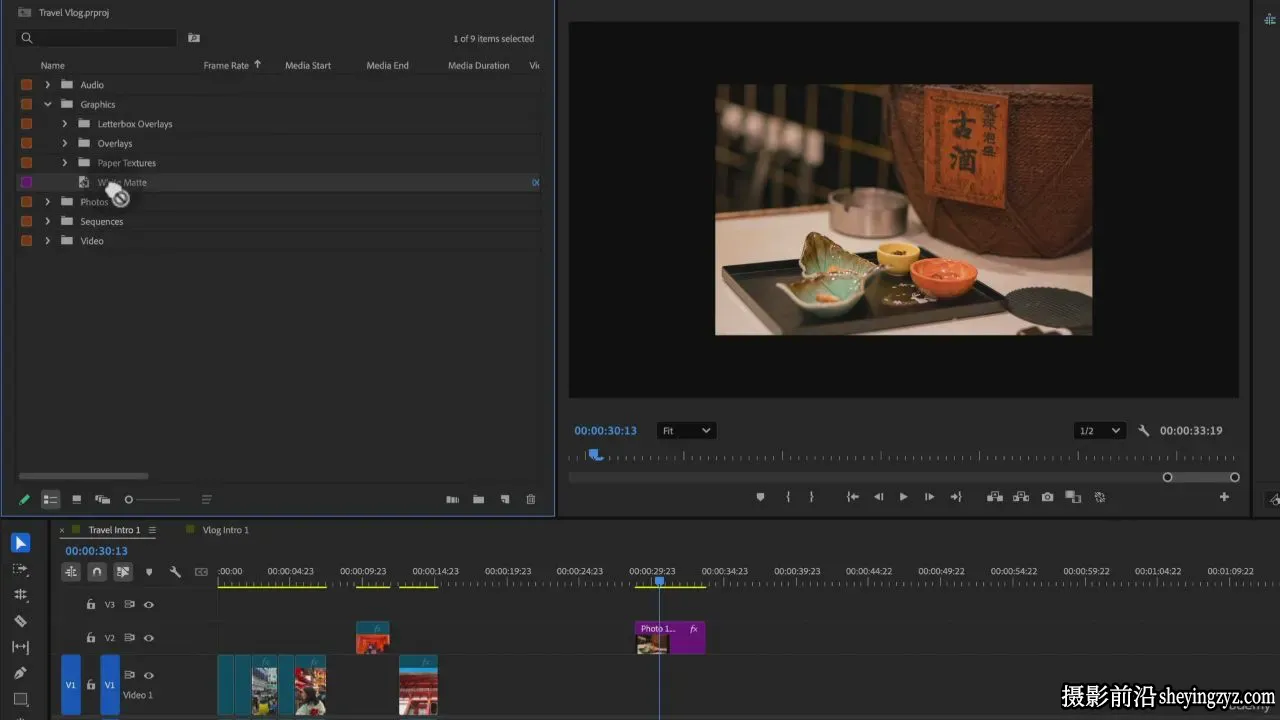Viewport: 1280px width, 720px height.
Task: Click the trash Clear icon in Project panel
Action: [x=531, y=499]
